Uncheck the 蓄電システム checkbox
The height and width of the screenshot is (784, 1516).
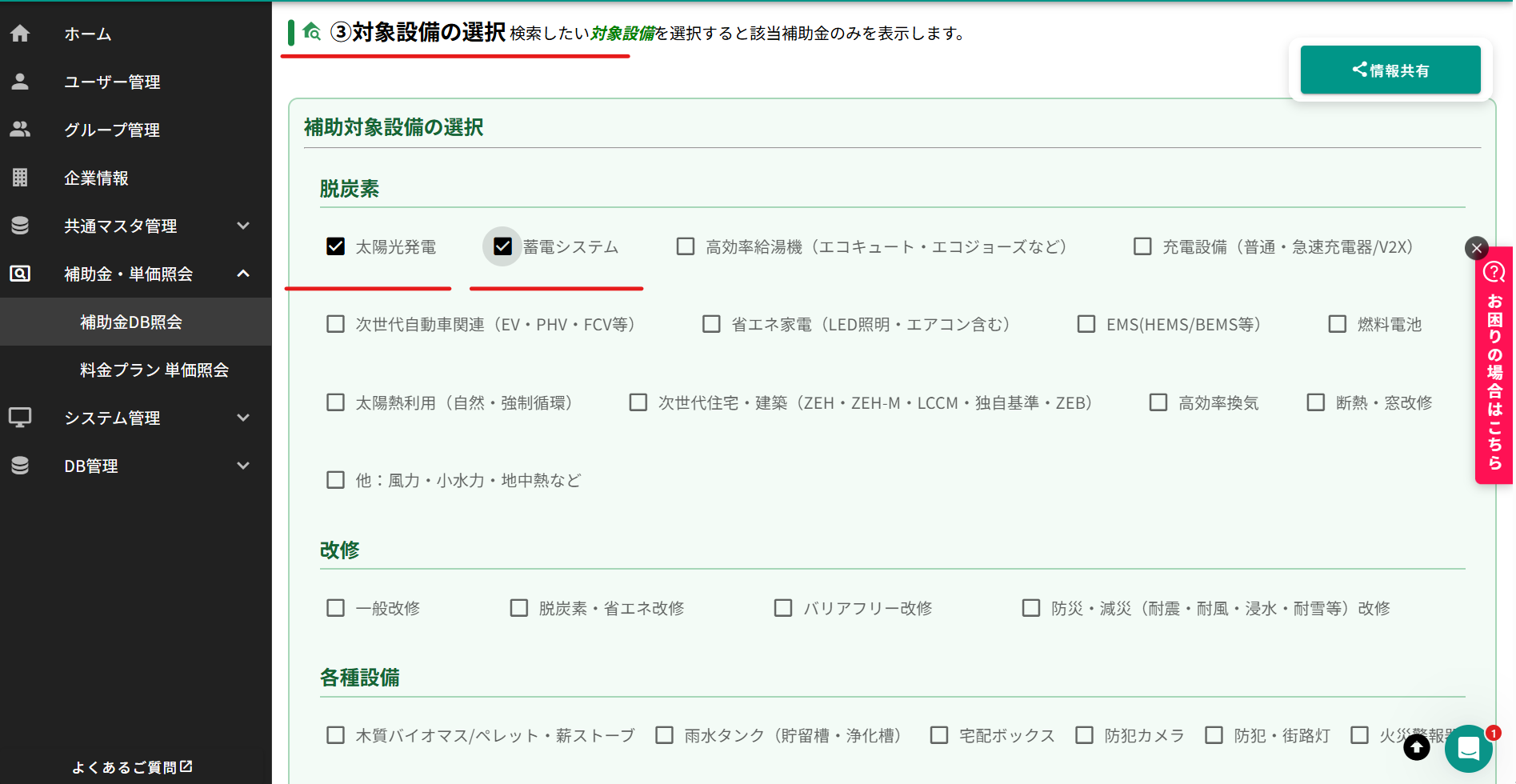(x=502, y=246)
